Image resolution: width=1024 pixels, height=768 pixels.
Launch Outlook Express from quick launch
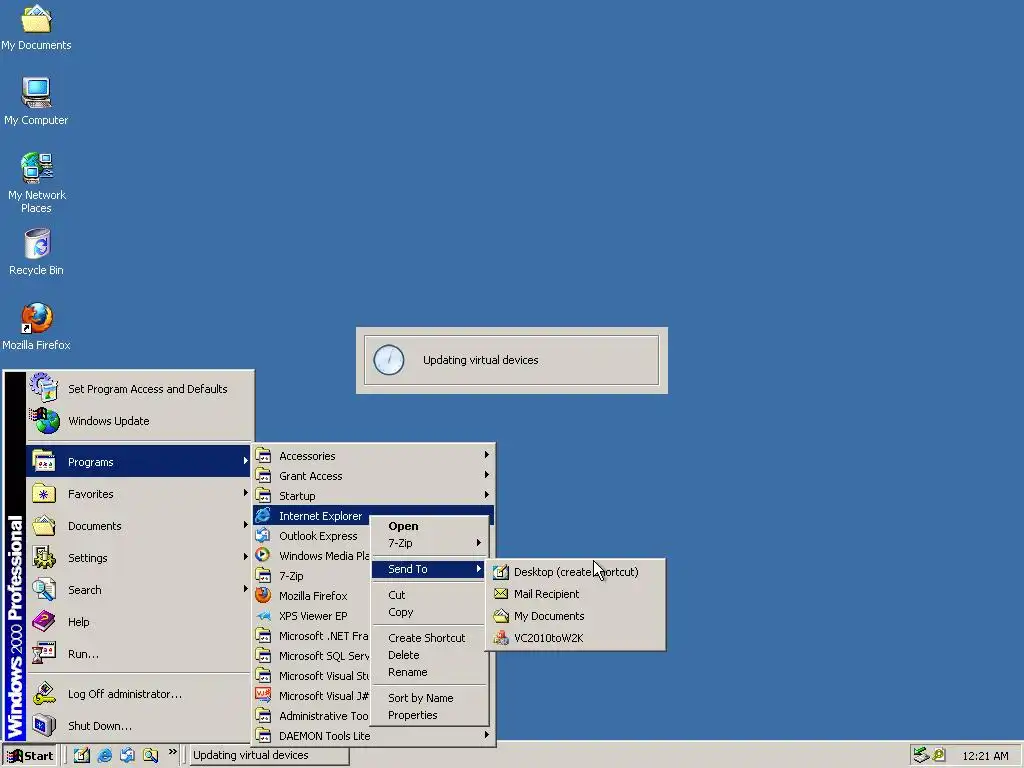coord(127,756)
